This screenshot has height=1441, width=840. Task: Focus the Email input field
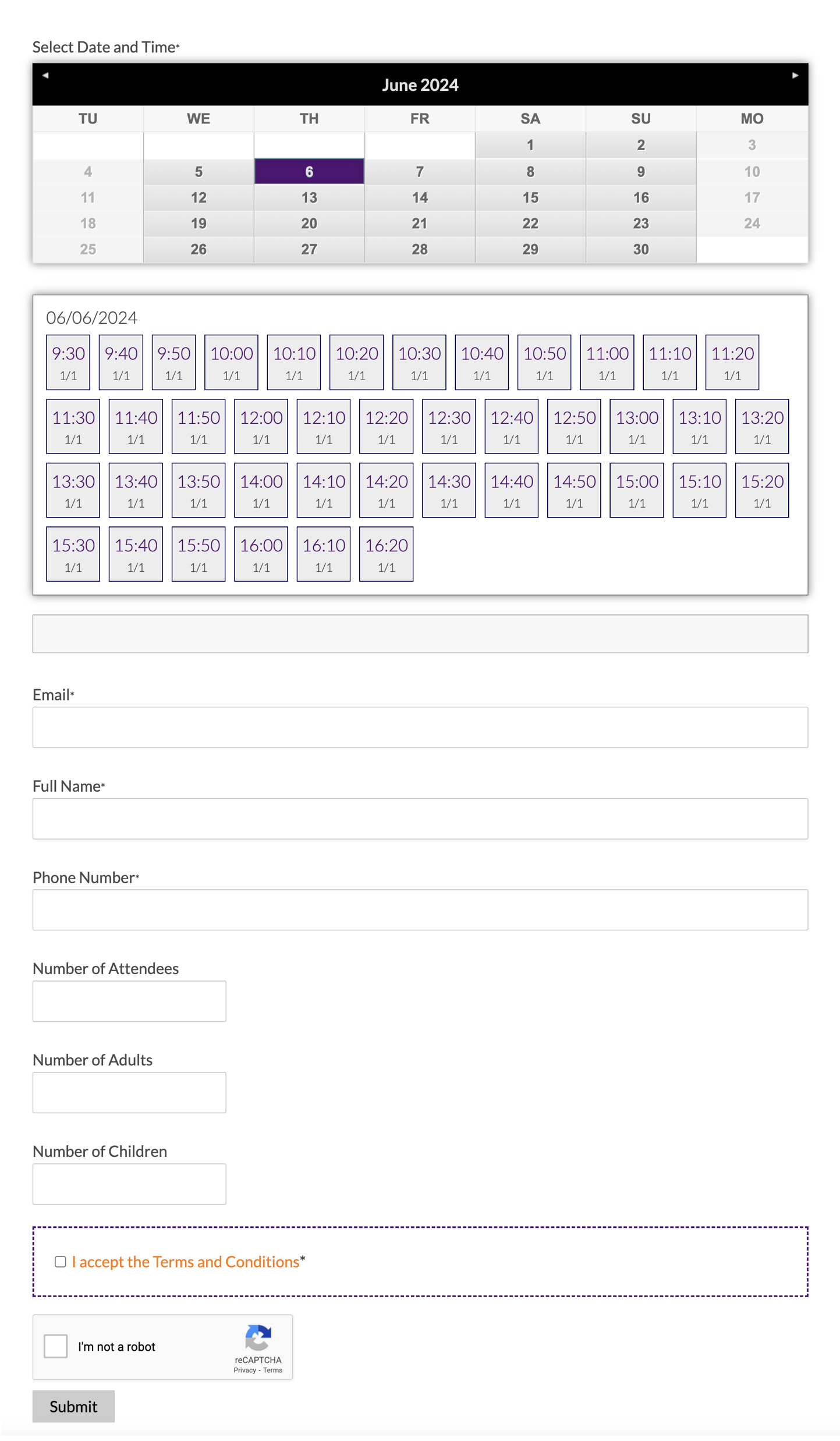[x=420, y=727]
